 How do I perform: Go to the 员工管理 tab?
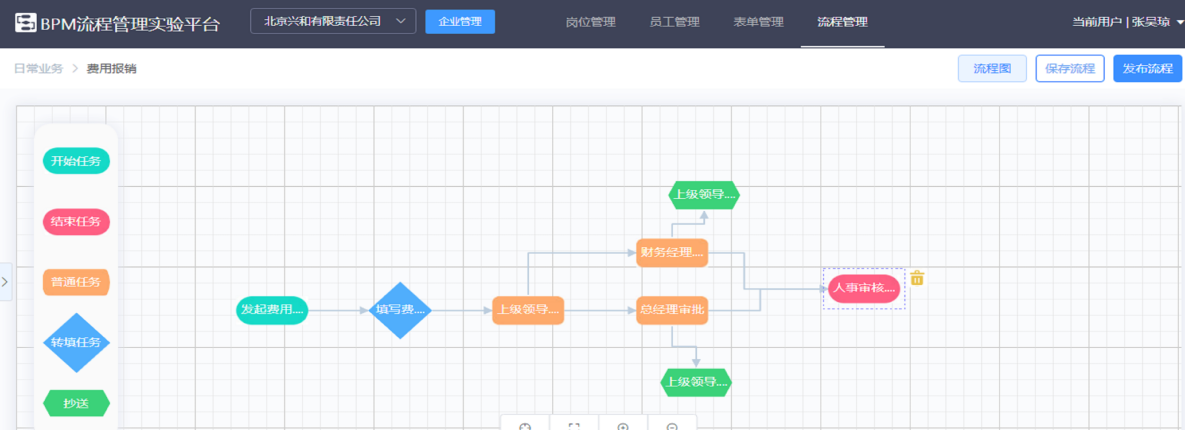[x=674, y=22]
